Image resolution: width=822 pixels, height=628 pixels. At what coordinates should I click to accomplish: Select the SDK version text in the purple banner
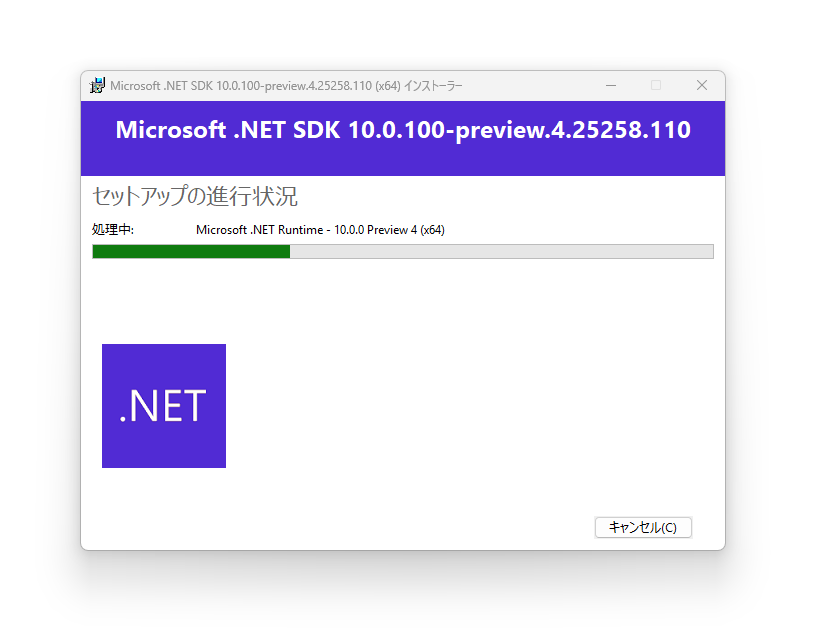pos(402,130)
